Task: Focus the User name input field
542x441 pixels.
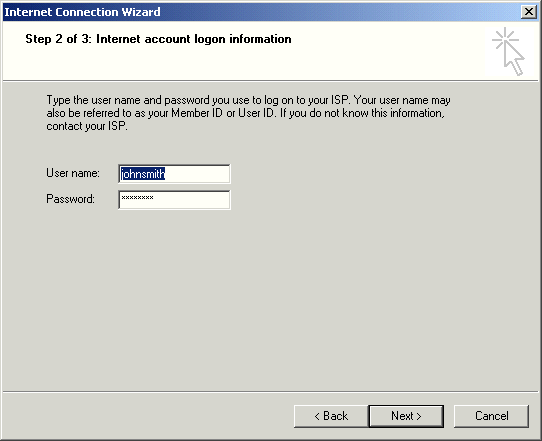Action: [x=174, y=173]
